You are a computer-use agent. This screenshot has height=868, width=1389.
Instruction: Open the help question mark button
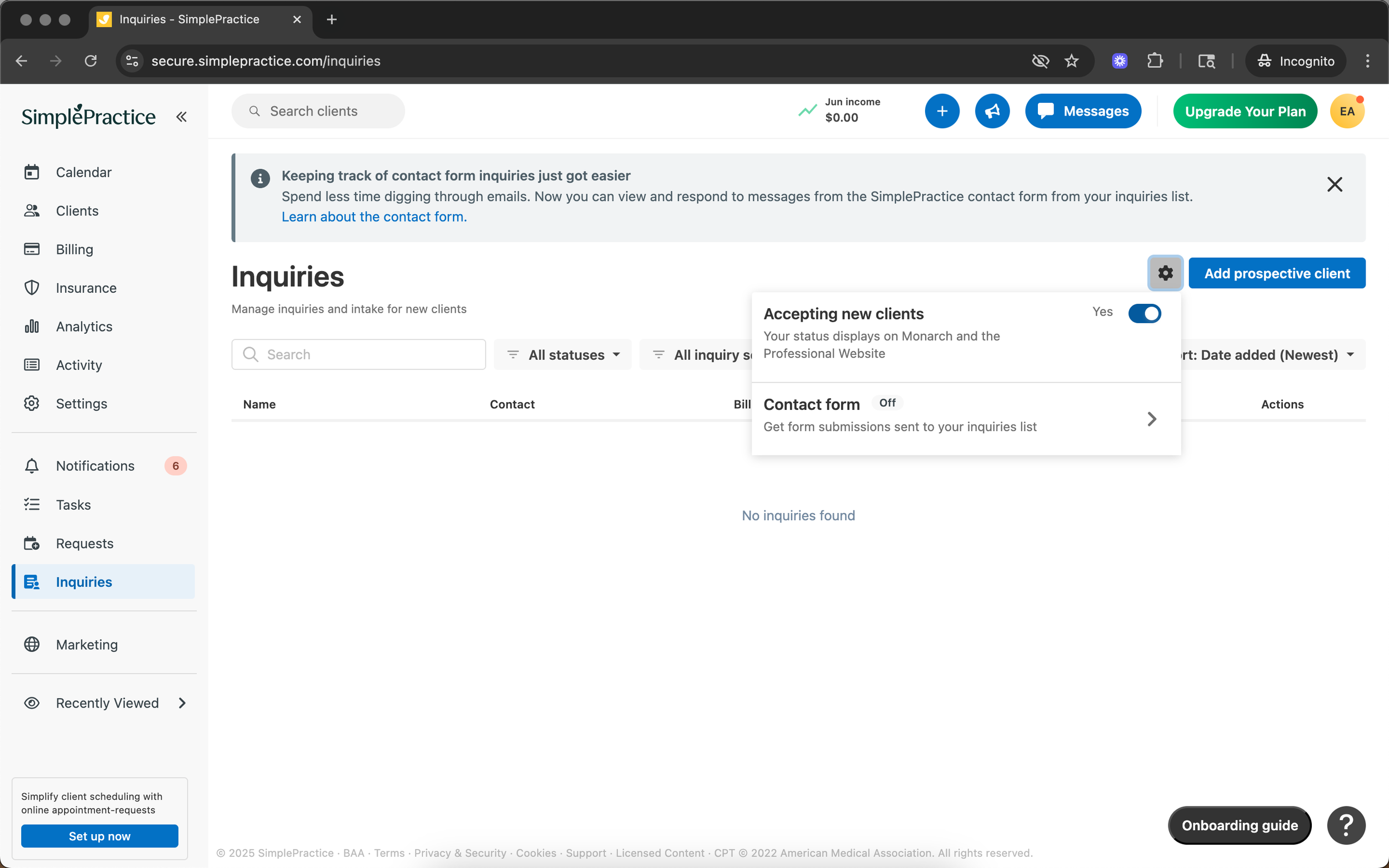click(1345, 825)
